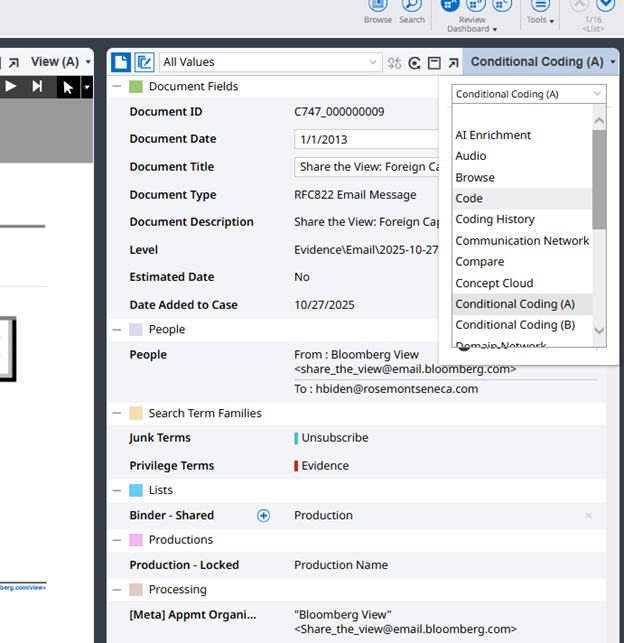Click the tan Search Term Families swatch

(136, 413)
